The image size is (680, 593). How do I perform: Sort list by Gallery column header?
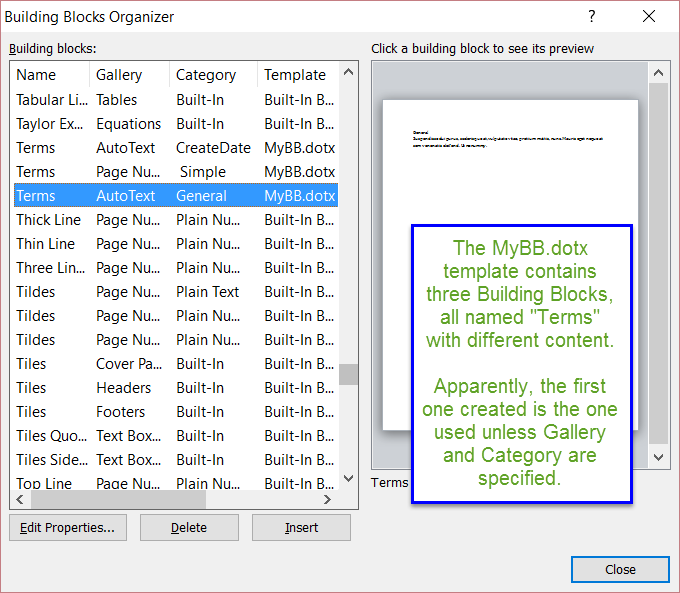pyautogui.click(x=129, y=75)
